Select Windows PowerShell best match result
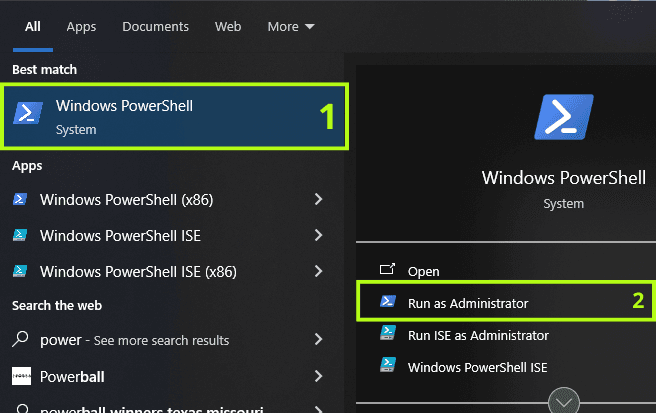The height and width of the screenshot is (413, 656). click(174, 116)
